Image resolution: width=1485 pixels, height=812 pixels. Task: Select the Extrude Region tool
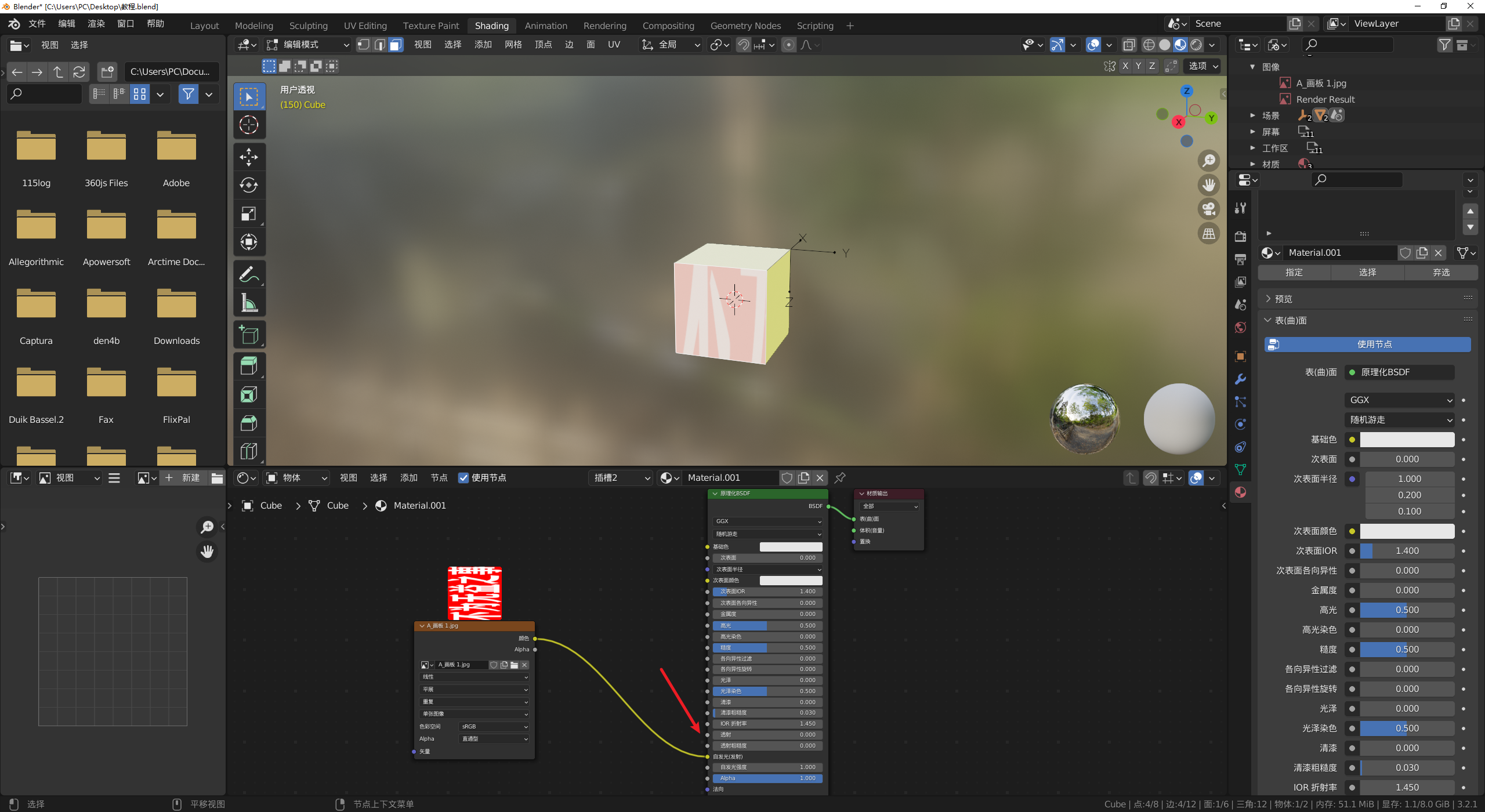tap(249, 366)
